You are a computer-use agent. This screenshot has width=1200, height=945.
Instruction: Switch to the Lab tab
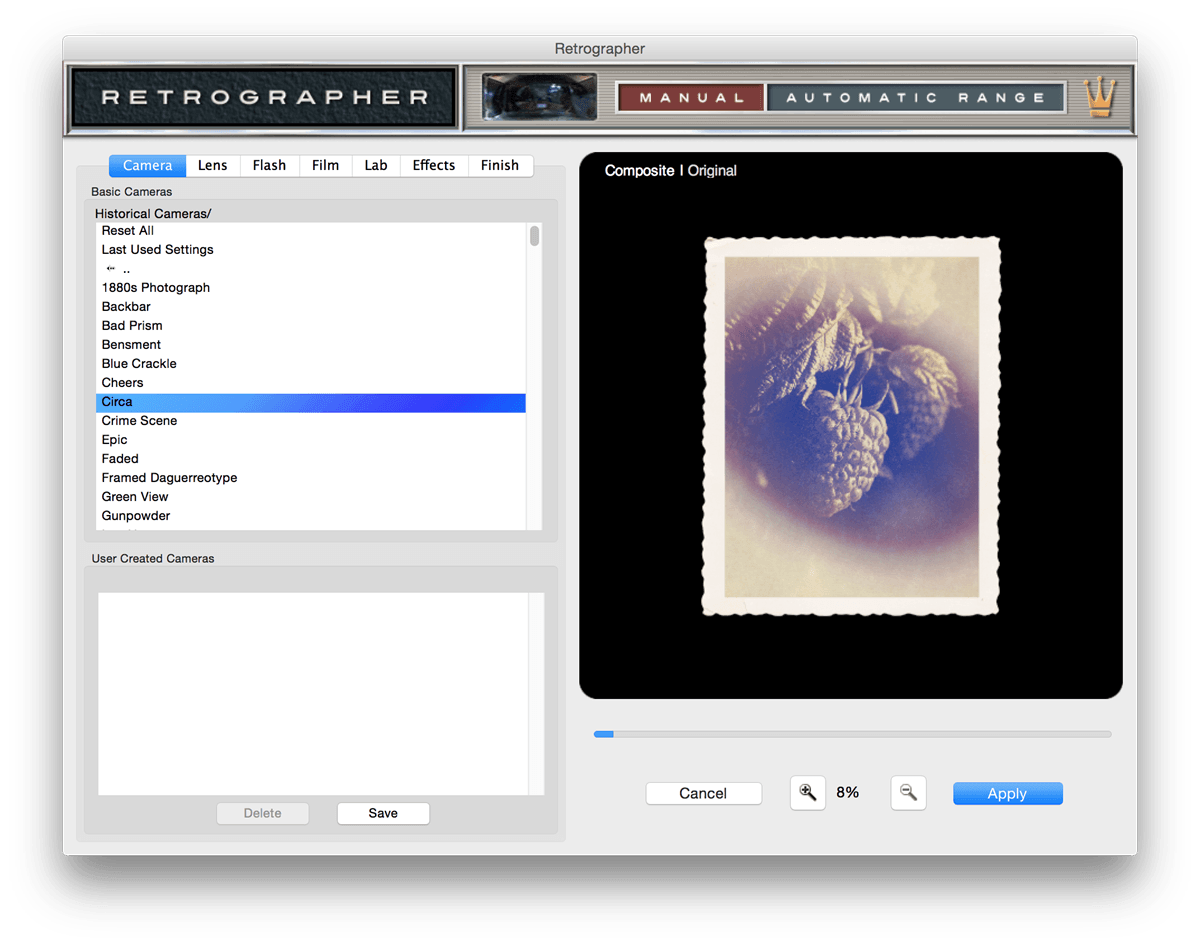[x=376, y=165]
